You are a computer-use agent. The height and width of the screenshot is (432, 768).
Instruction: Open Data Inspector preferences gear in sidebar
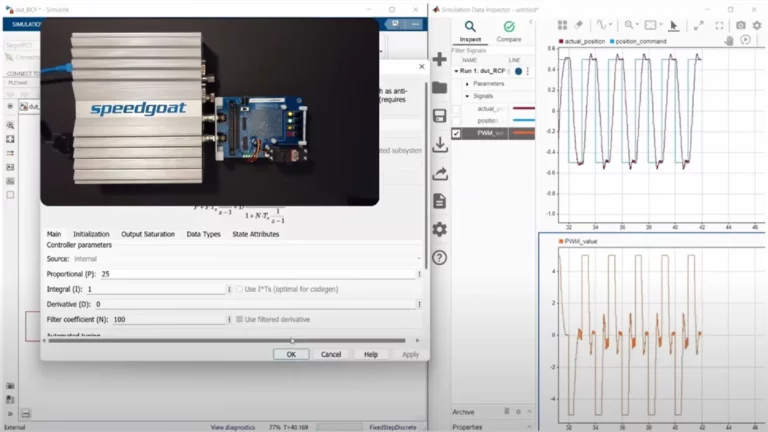(439, 229)
